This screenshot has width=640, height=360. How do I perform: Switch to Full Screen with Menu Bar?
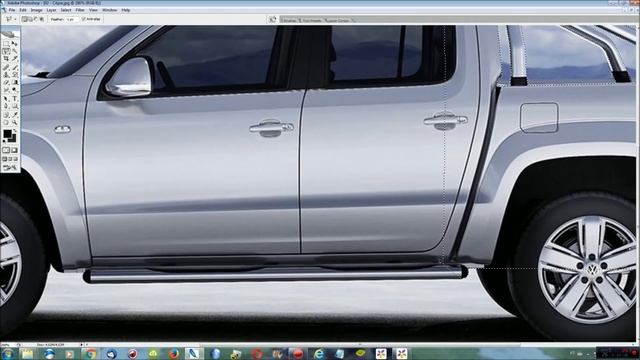tap(10, 159)
